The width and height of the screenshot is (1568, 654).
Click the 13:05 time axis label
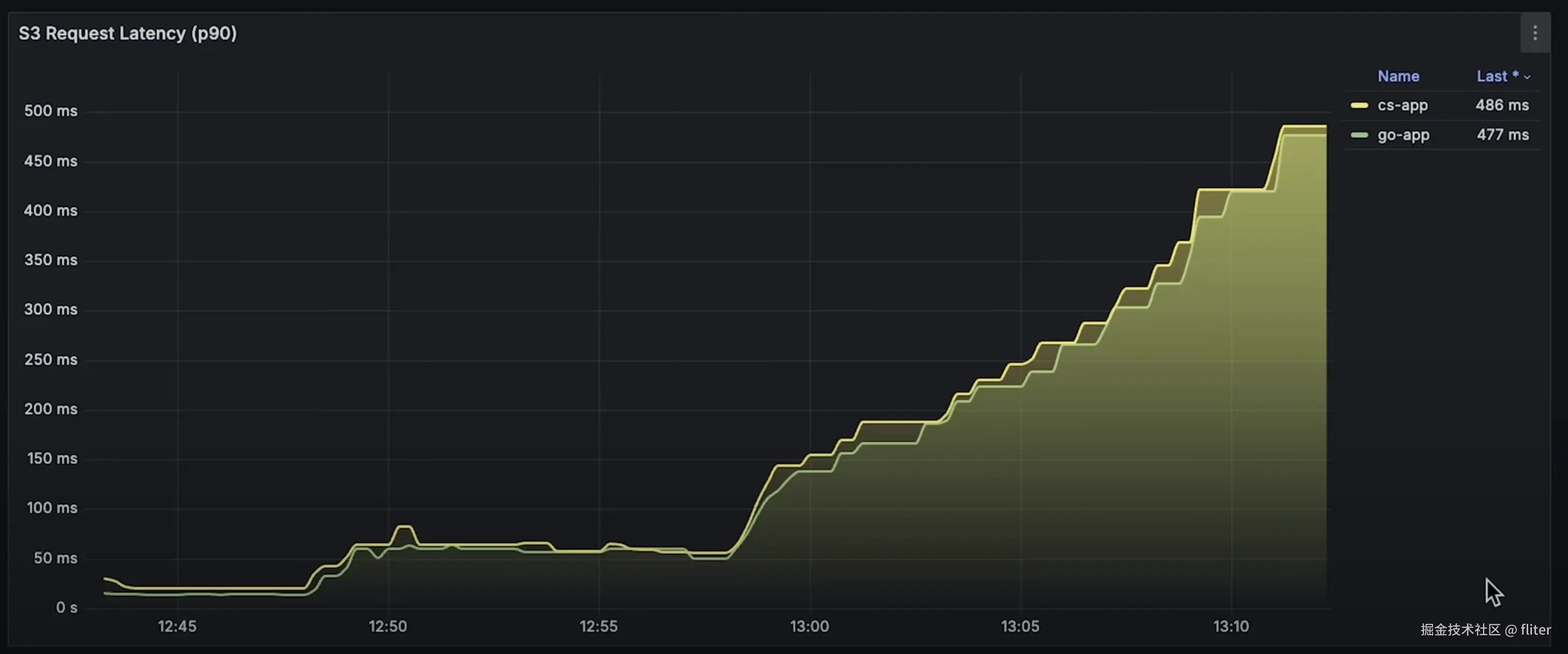click(1020, 626)
